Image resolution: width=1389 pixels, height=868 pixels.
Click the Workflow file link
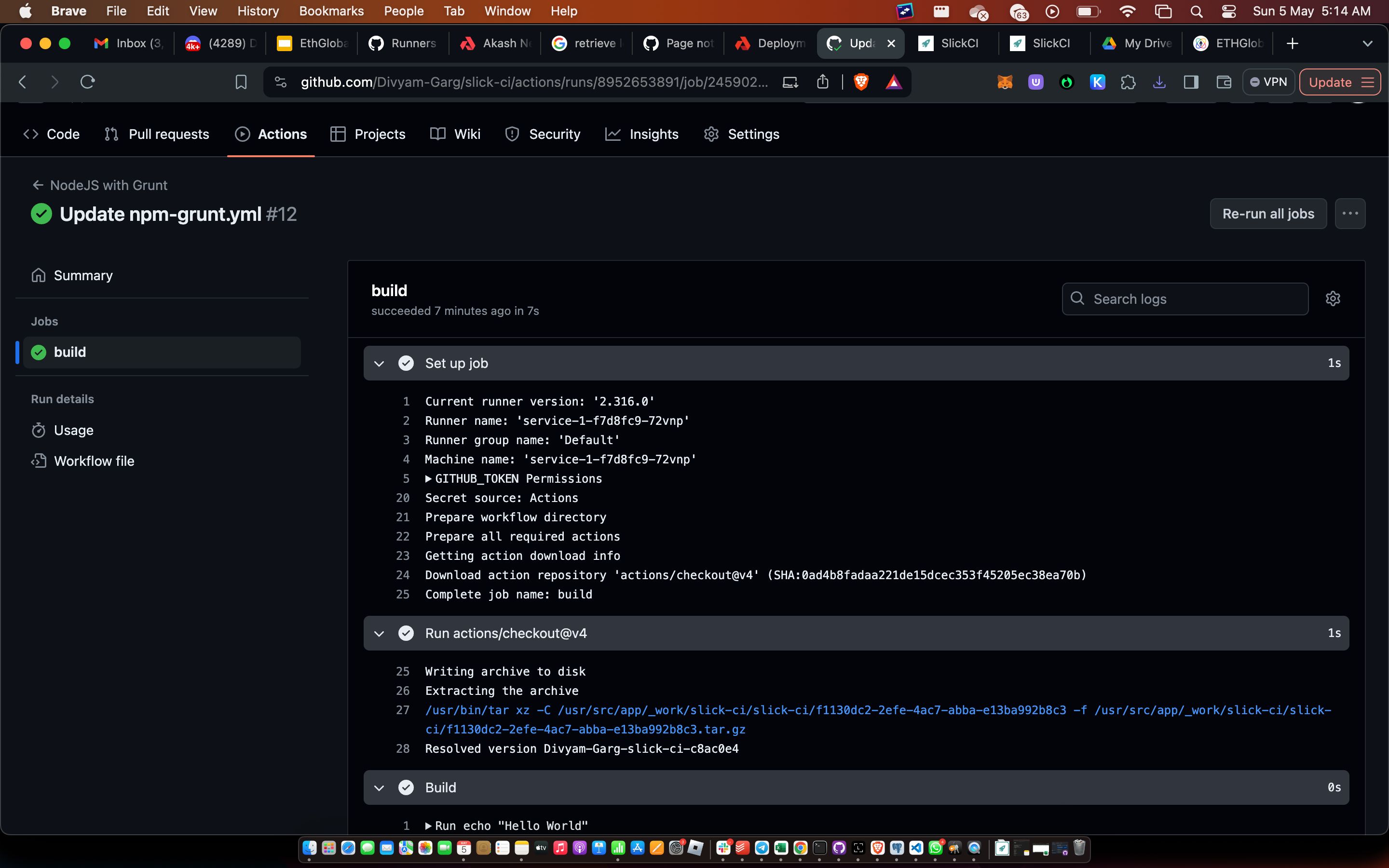(x=95, y=460)
